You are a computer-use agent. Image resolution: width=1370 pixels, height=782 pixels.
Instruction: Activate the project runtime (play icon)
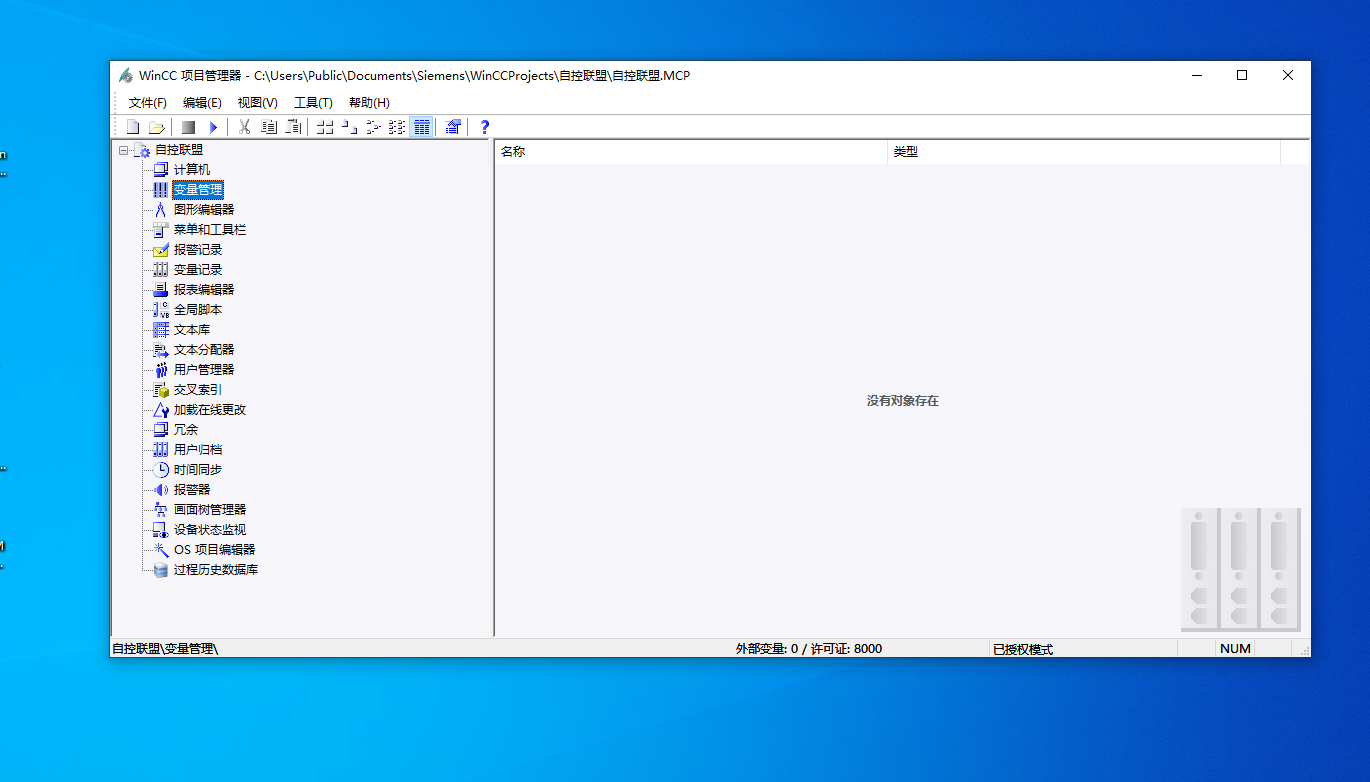(x=213, y=126)
